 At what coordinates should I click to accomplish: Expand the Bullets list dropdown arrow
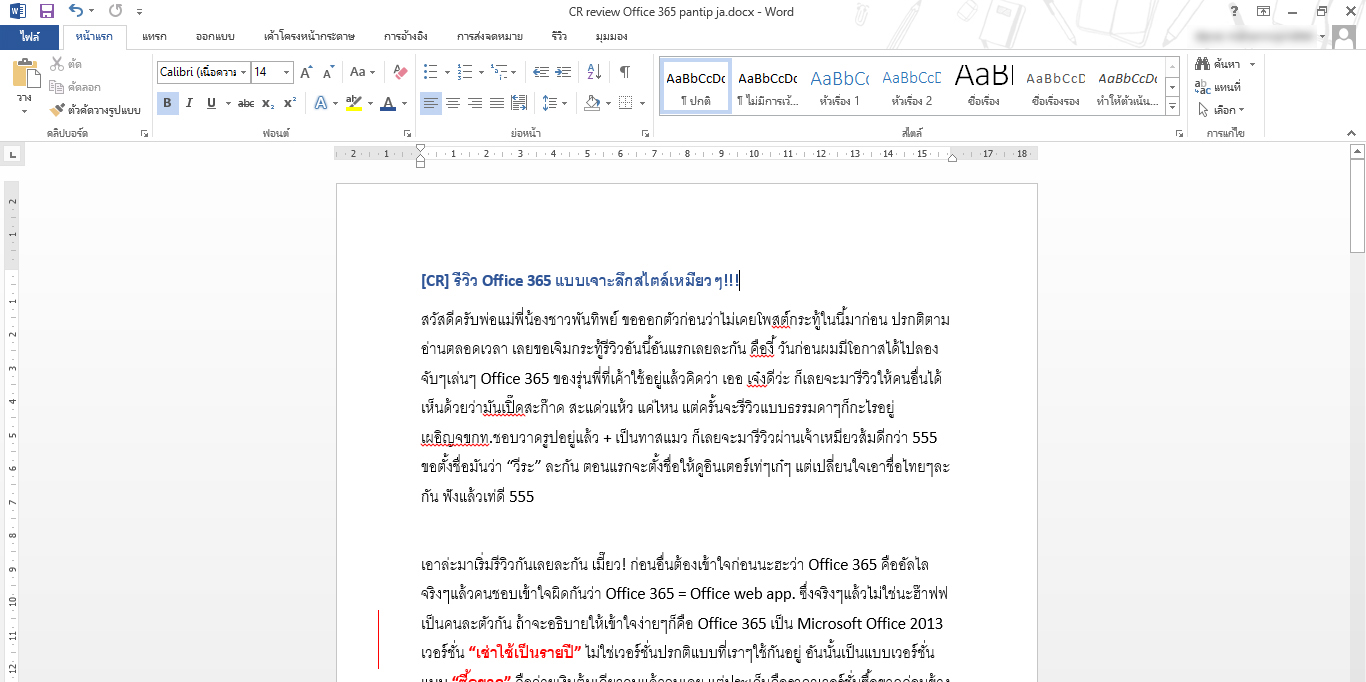click(445, 72)
